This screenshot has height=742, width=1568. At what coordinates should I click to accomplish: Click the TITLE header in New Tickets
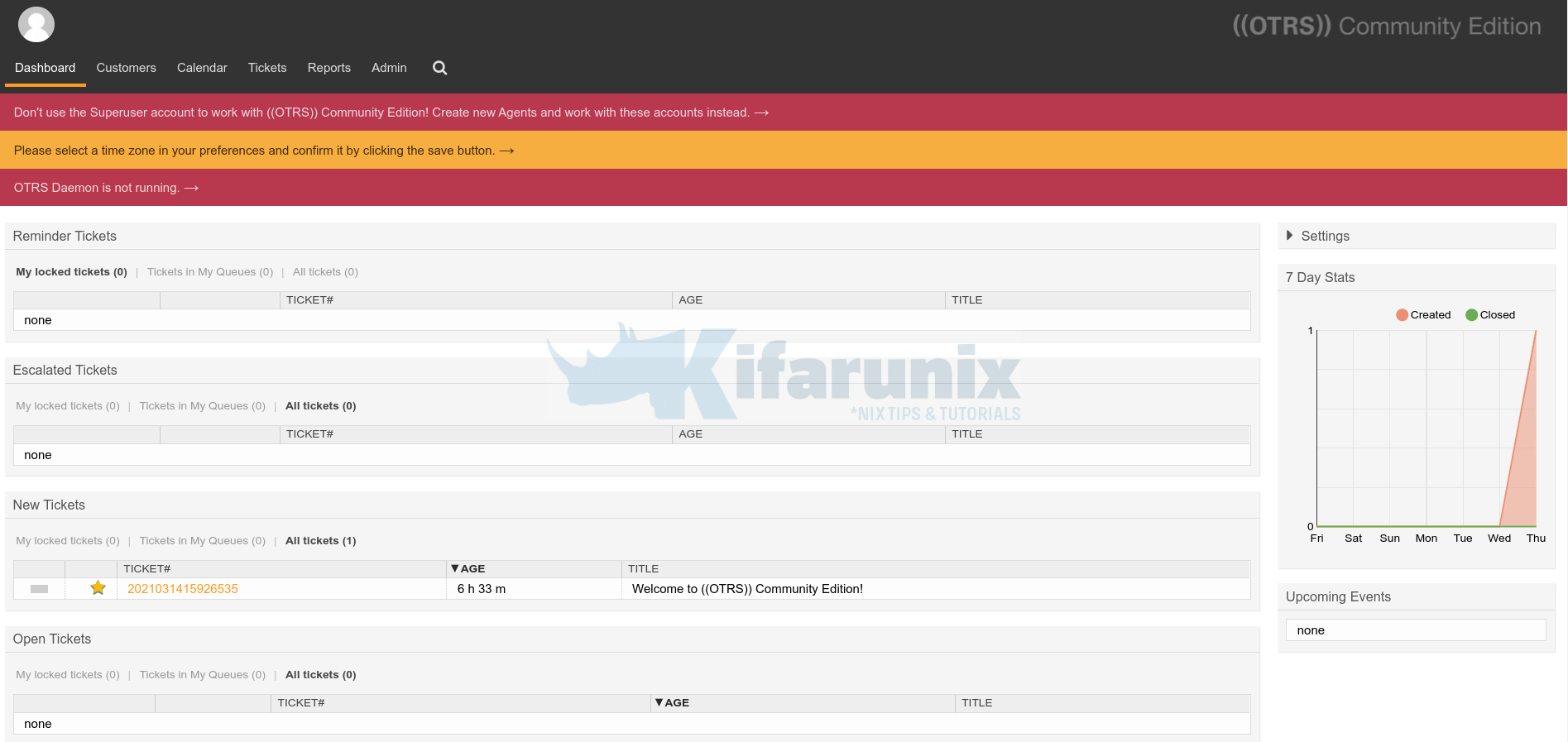tap(644, 568)
